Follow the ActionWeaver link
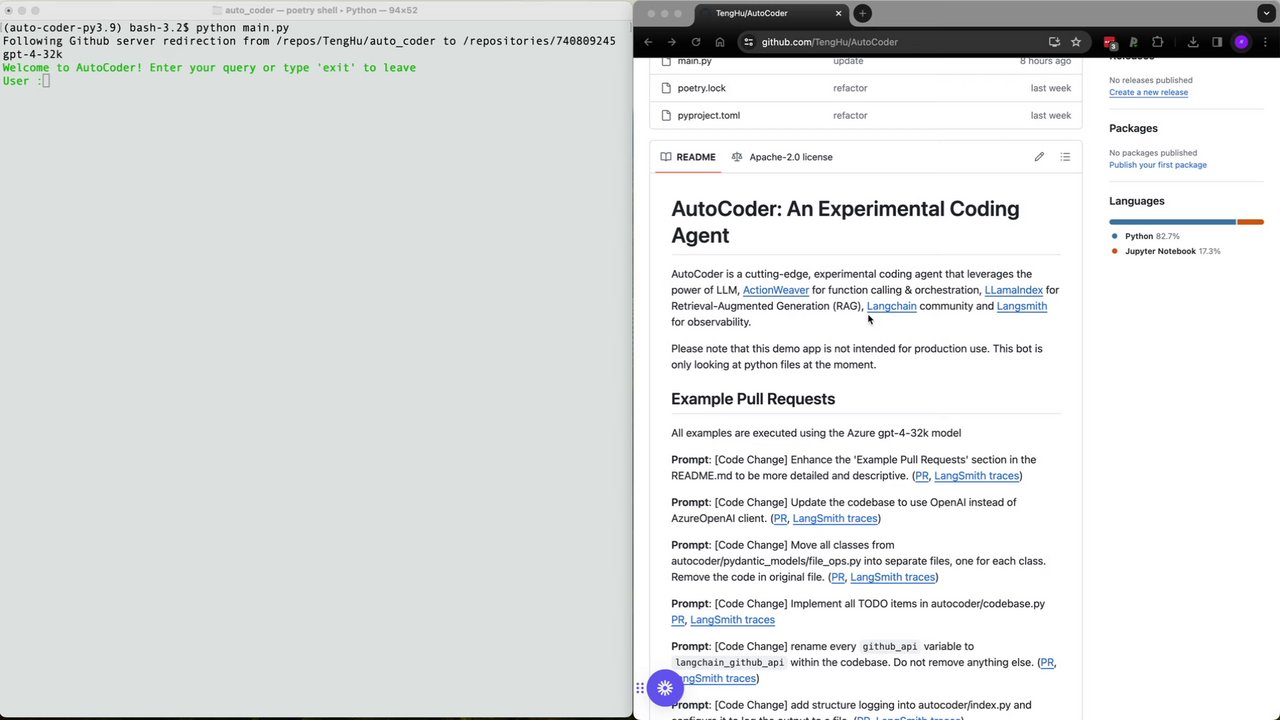 [x=776, y=290]
